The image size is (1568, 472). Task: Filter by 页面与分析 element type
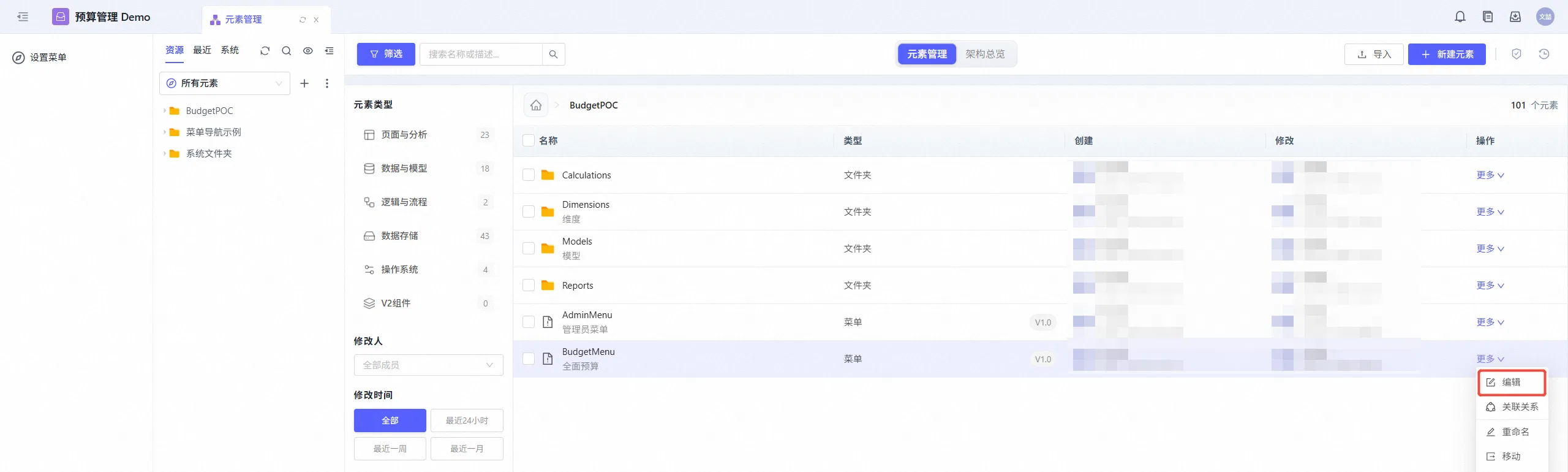pyautogui.click(x=429, y=135)
